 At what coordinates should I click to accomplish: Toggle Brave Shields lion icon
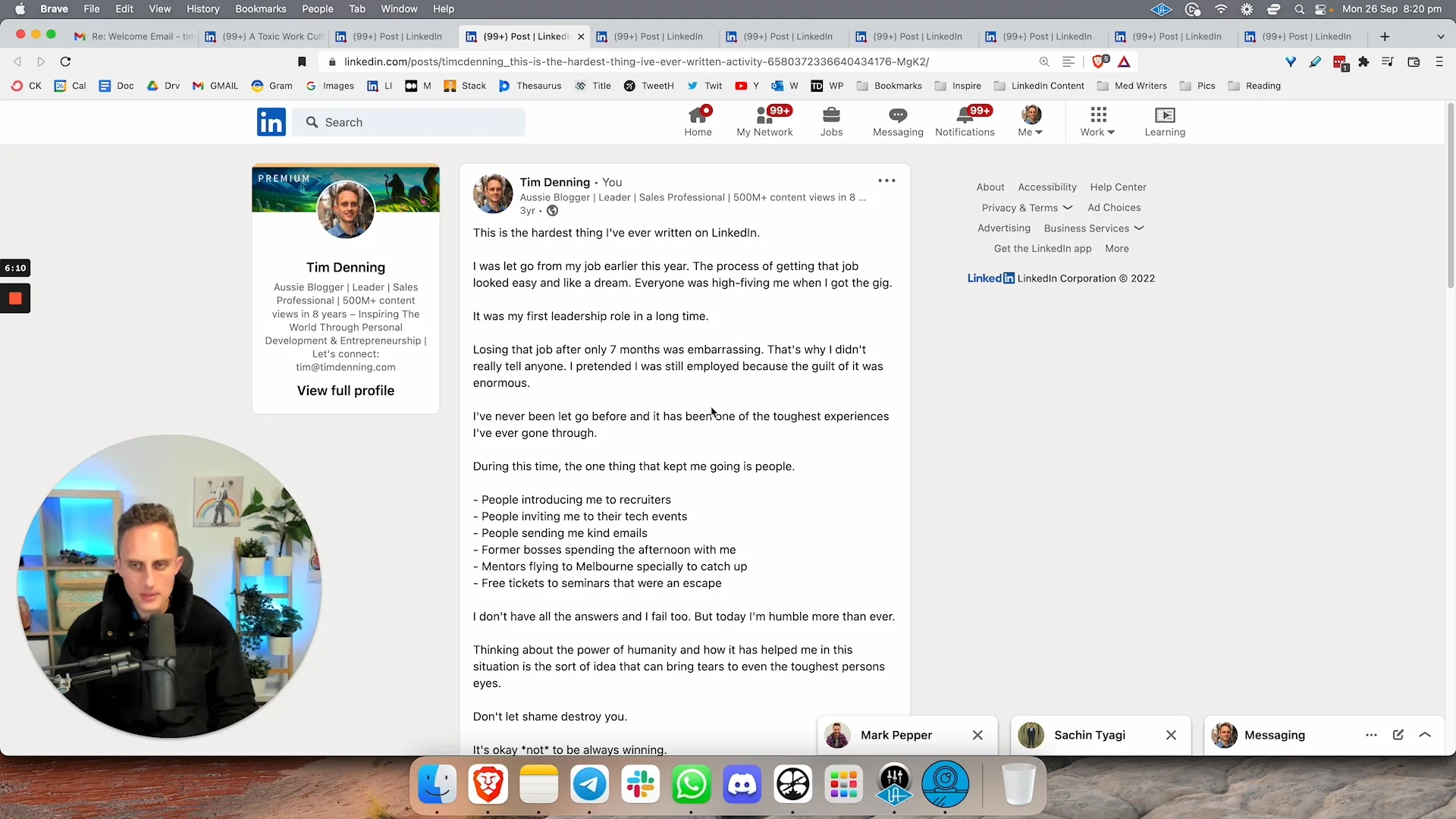point(1099,61)
